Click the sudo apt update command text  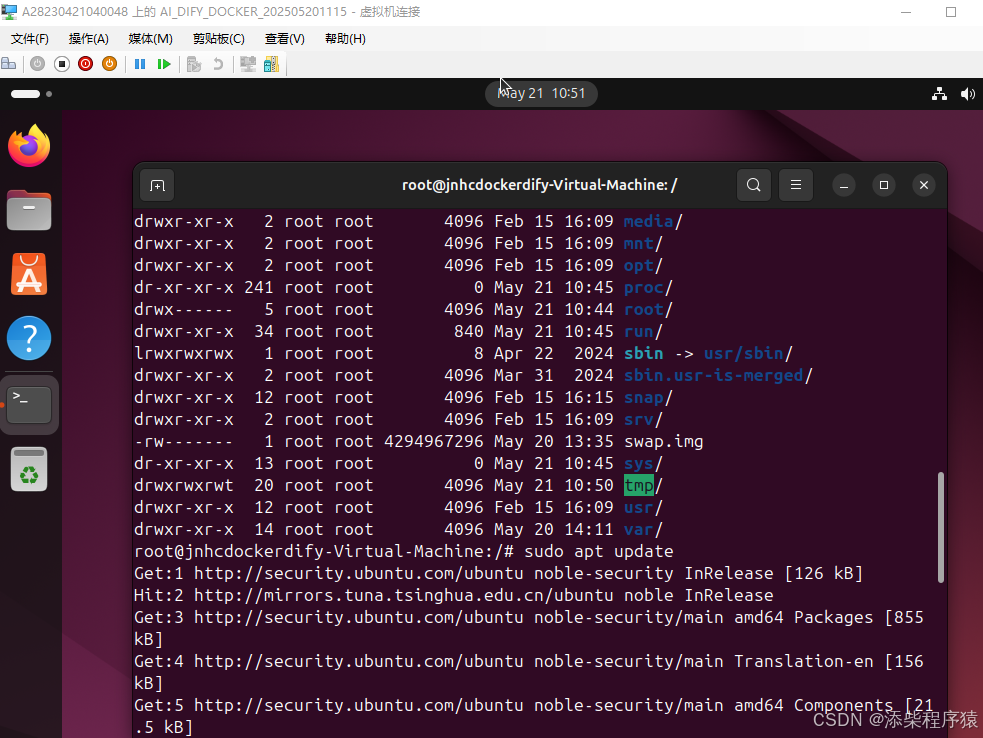click(599, 551)
